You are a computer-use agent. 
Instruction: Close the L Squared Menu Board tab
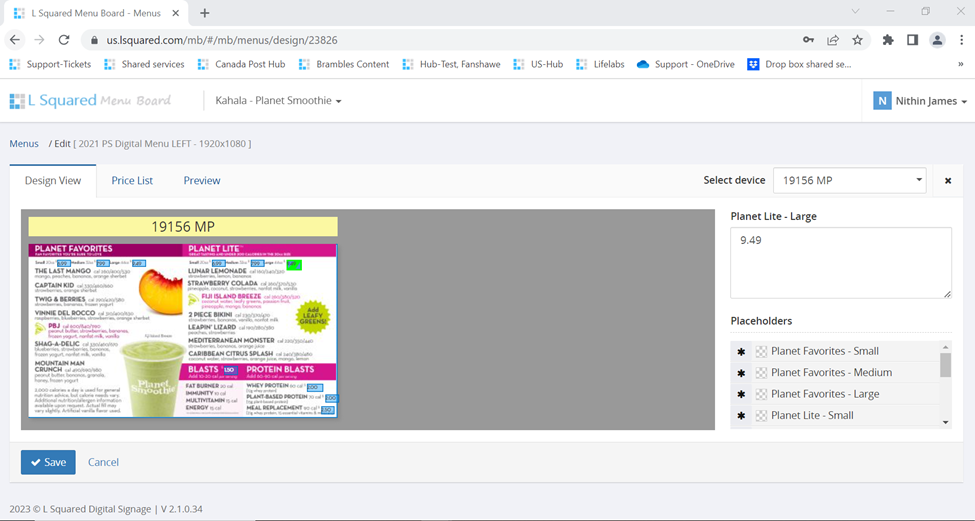[x=176, y=13]
